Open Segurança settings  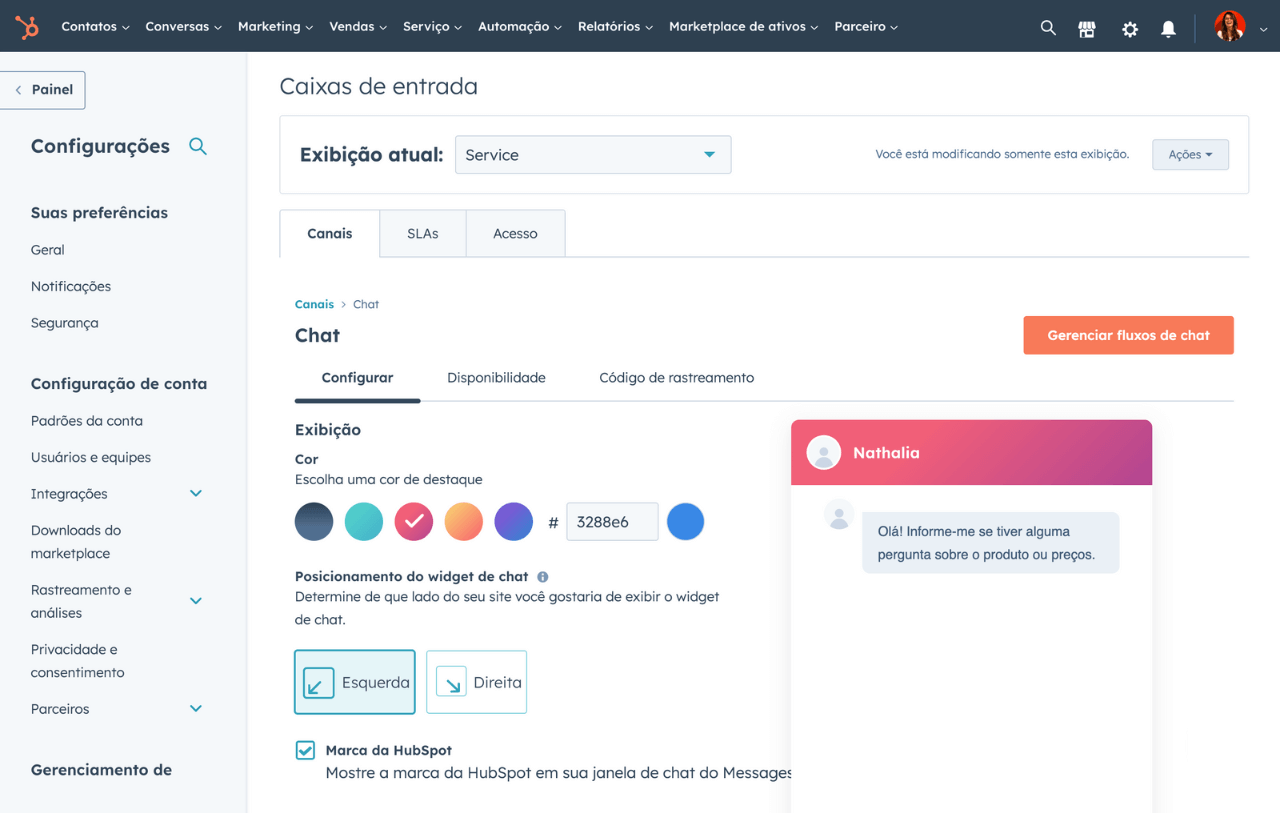[65, 324]
